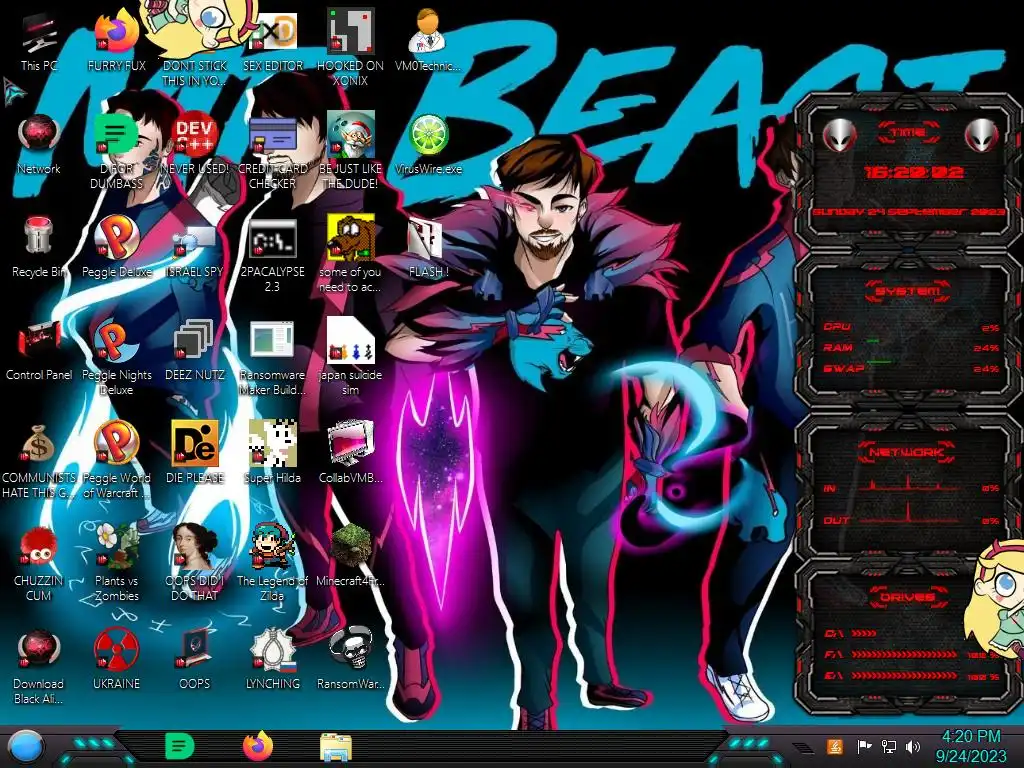Open the Plants vs Zombies shortcut
Screen dimensions: 1024x768
pyautogui.click(x=116, y=563)
